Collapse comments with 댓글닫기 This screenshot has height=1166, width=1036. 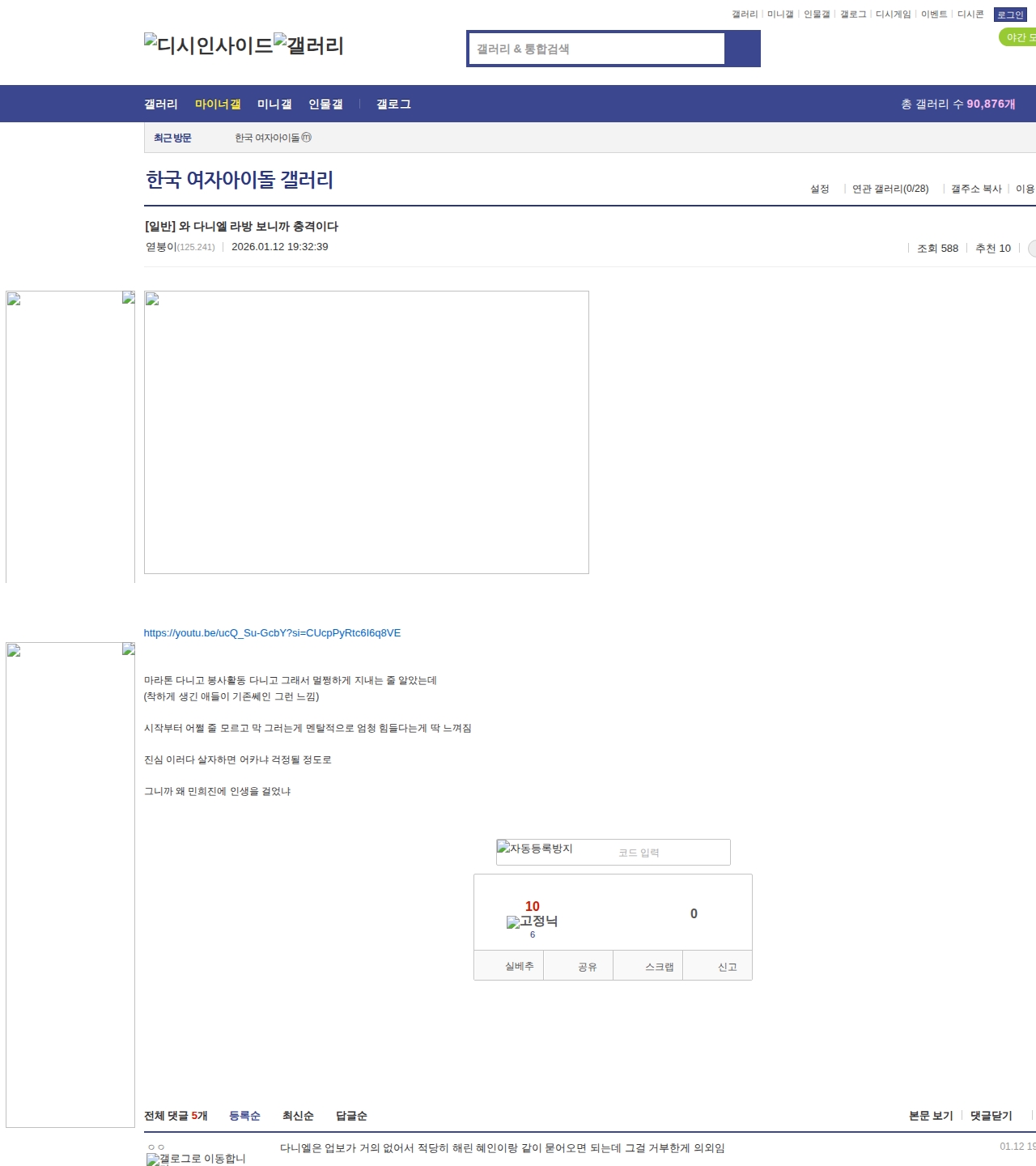(x=991, y=1116)
